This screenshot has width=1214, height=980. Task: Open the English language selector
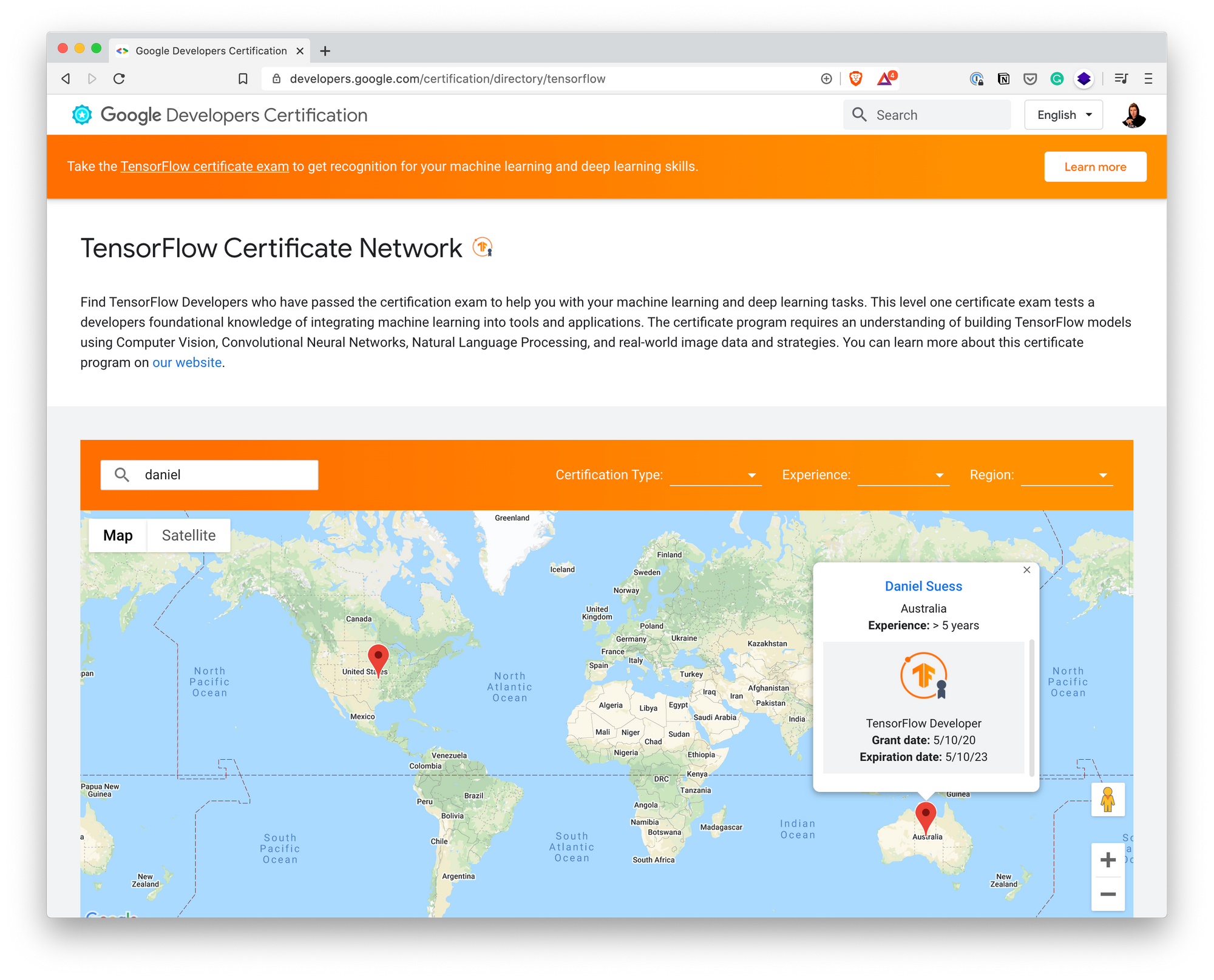(x=1063, y=114)
